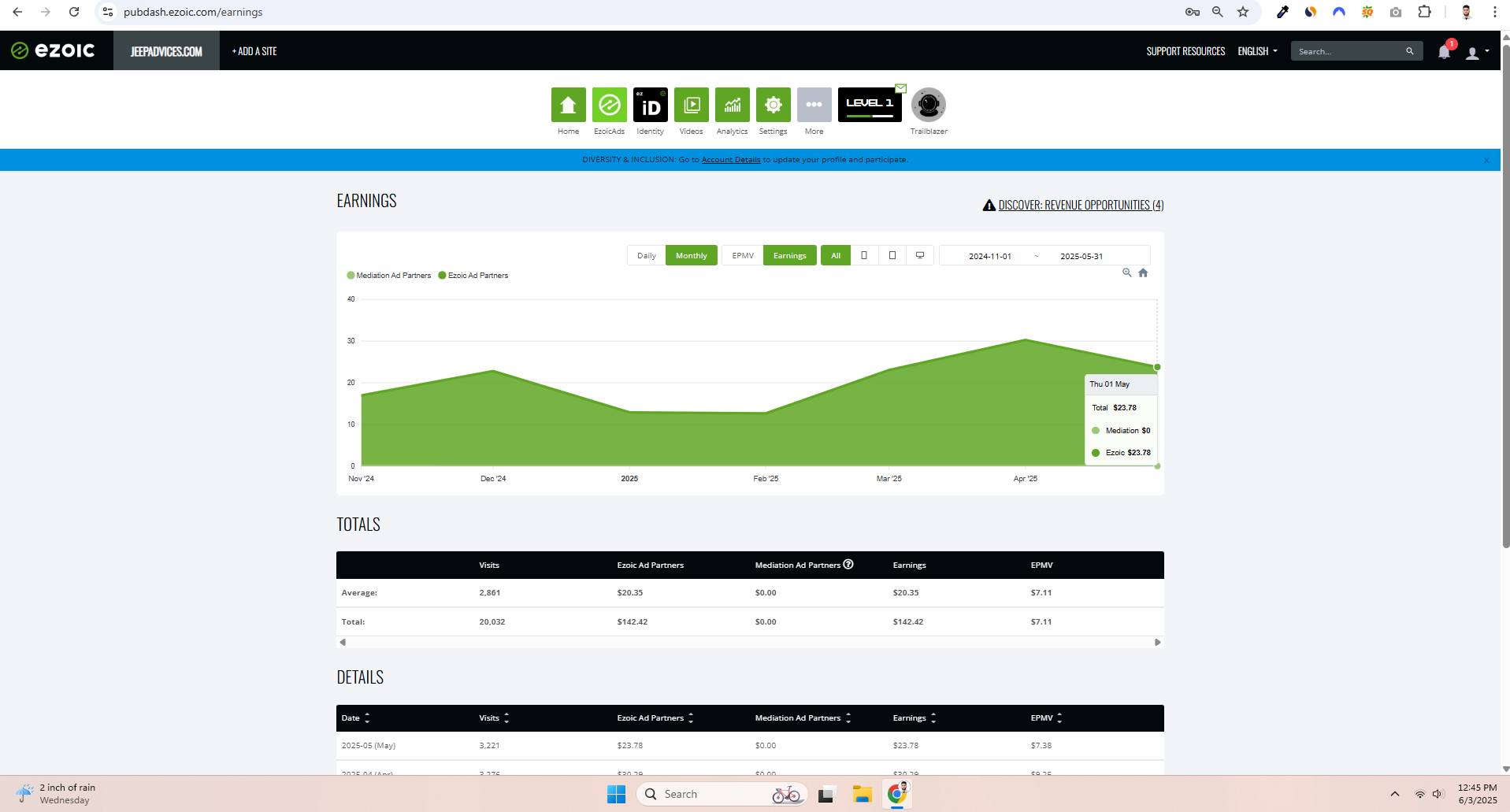Viewport: 1510px width, 812px height.
Task: Select All devices filter
Action: click(x=836, y=255)
